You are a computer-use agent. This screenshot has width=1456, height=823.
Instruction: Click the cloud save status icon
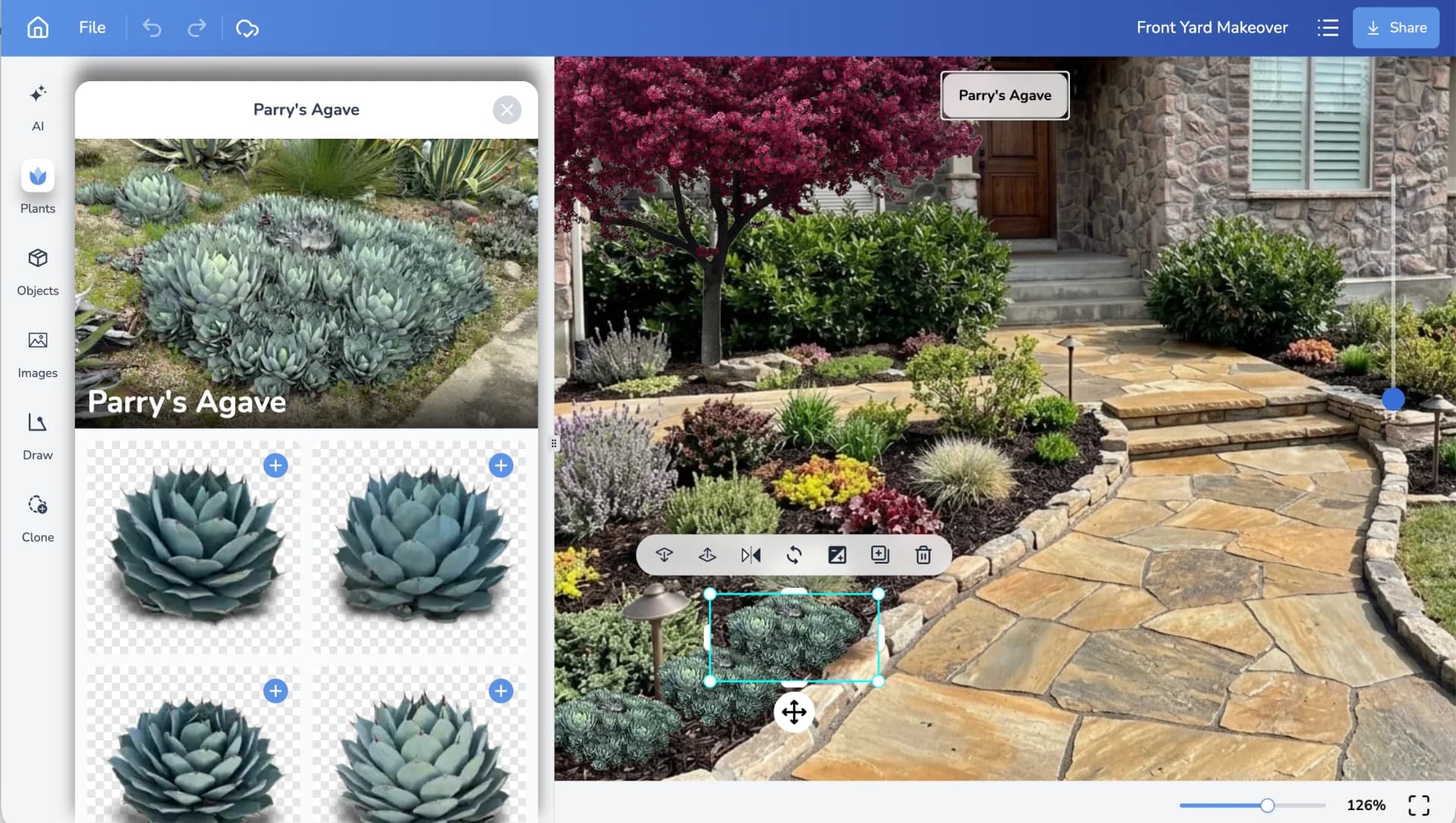tap(247, 28)
